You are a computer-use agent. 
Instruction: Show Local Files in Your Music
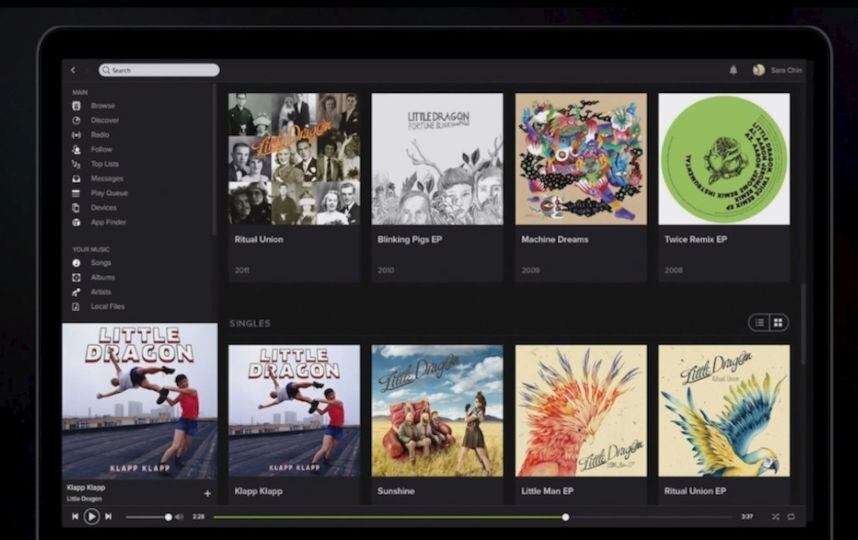point(107,306)
